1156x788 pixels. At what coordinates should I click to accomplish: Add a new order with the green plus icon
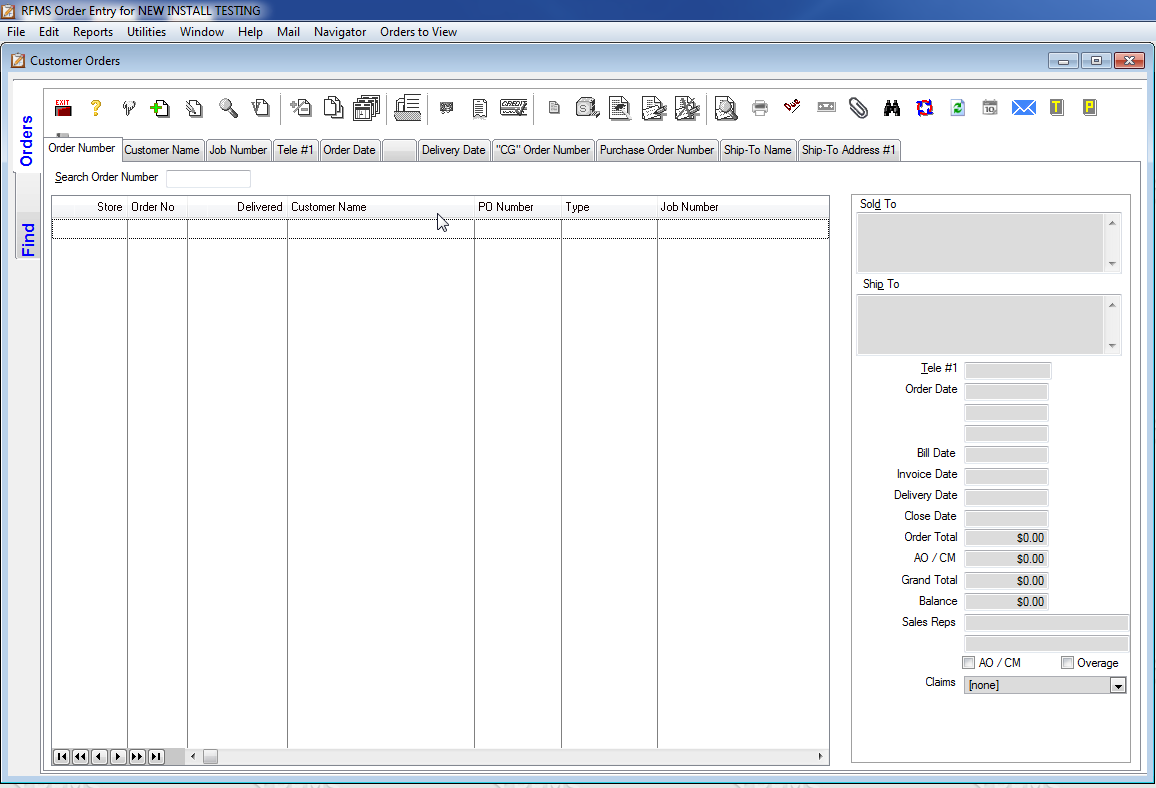(x=160, y=107)
